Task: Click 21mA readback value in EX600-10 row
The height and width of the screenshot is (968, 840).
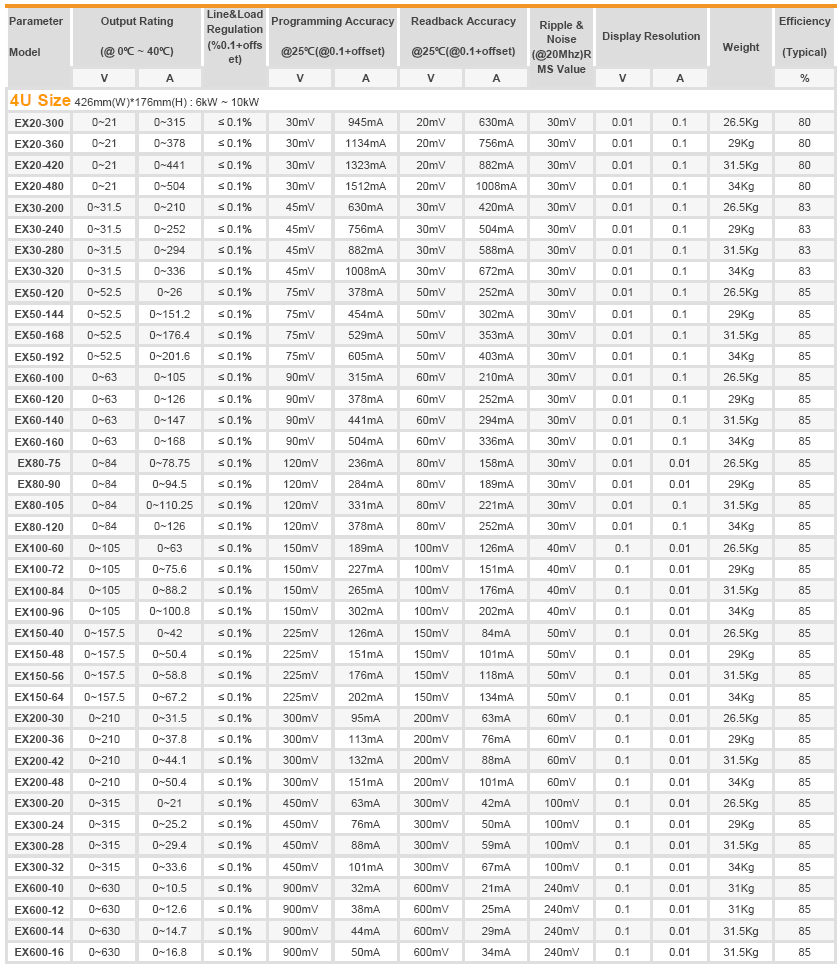Action: click(x=496, y=888)
